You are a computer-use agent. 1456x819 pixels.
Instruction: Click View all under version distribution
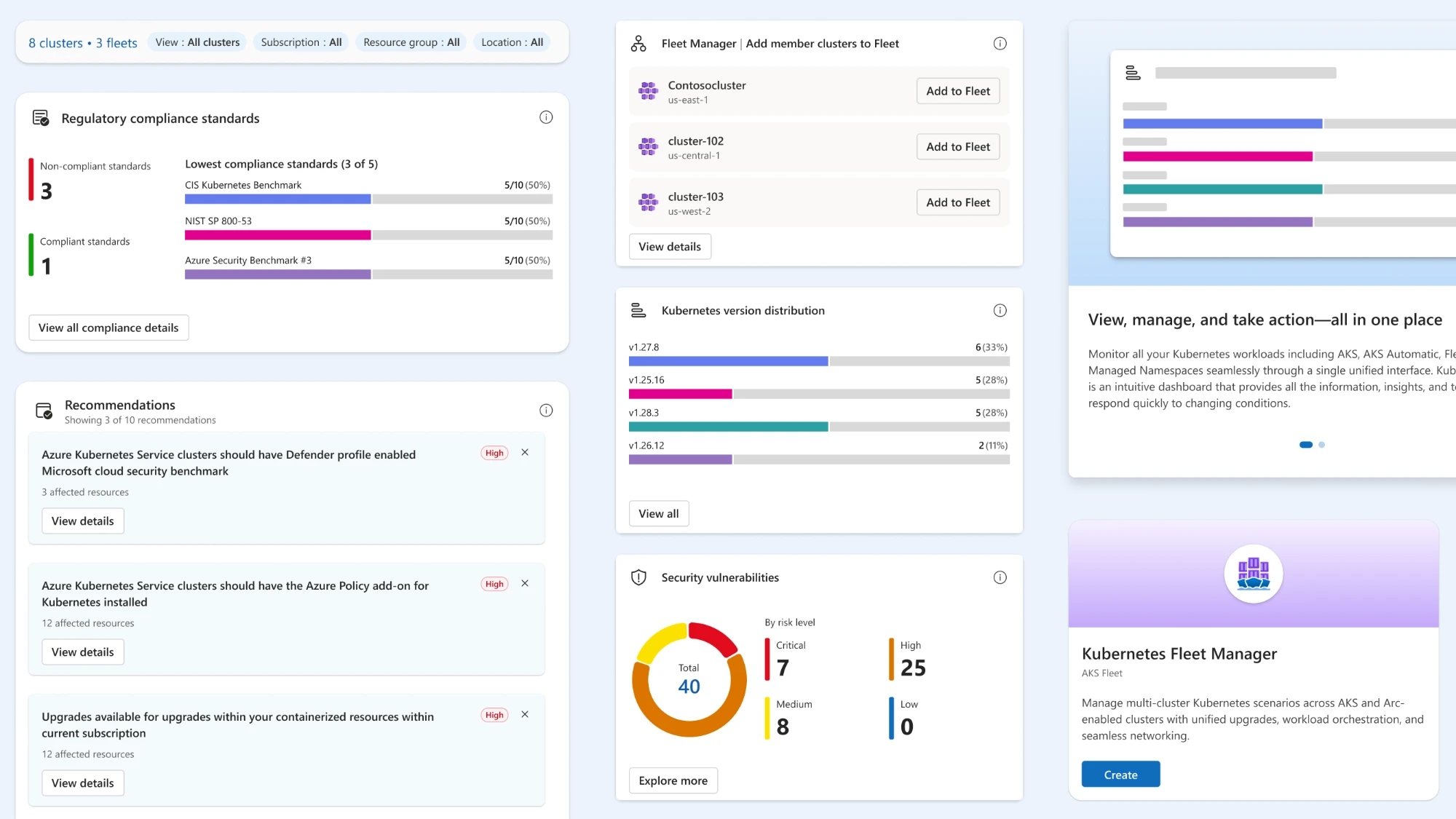[659, 514]
